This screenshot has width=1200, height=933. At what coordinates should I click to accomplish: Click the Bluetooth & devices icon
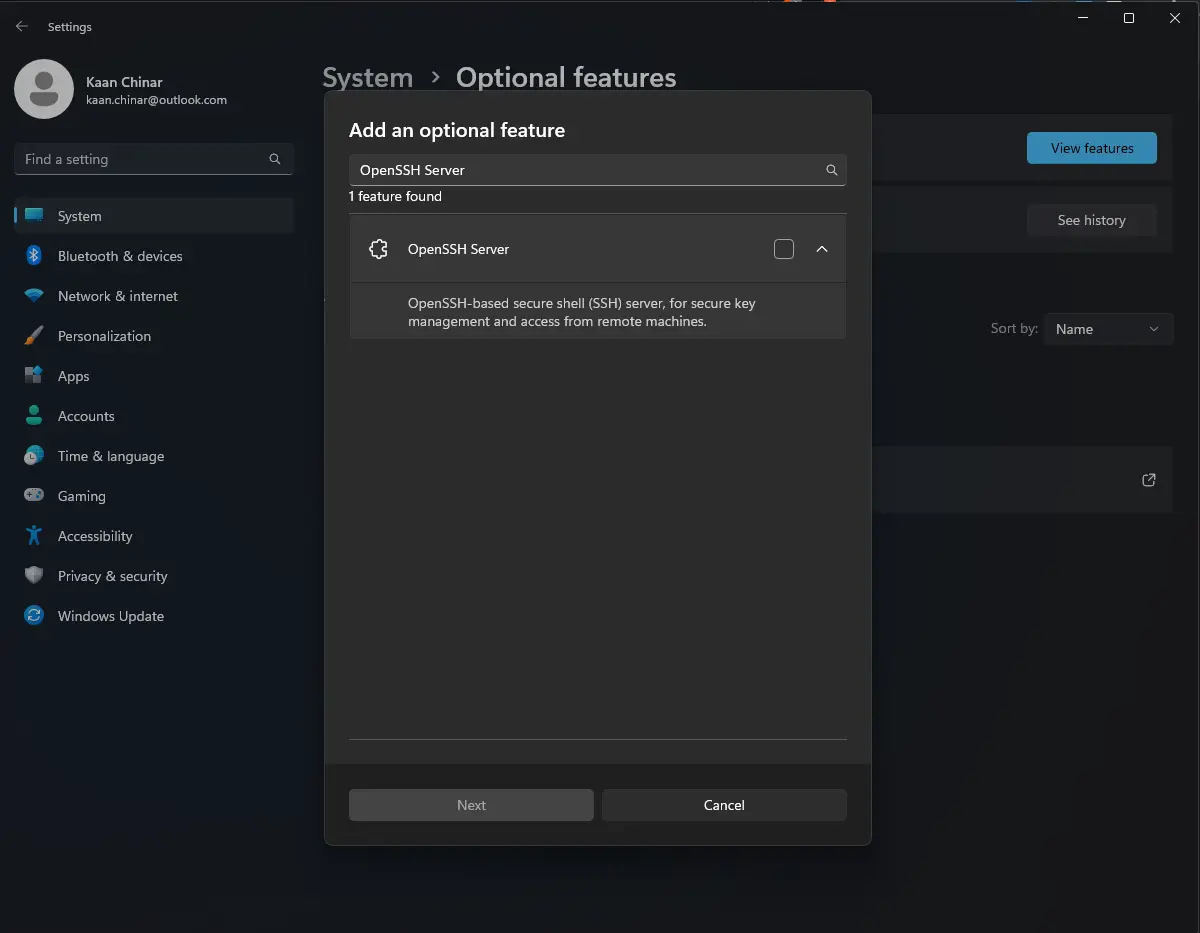pyautogui.click(x=34, y=256)
